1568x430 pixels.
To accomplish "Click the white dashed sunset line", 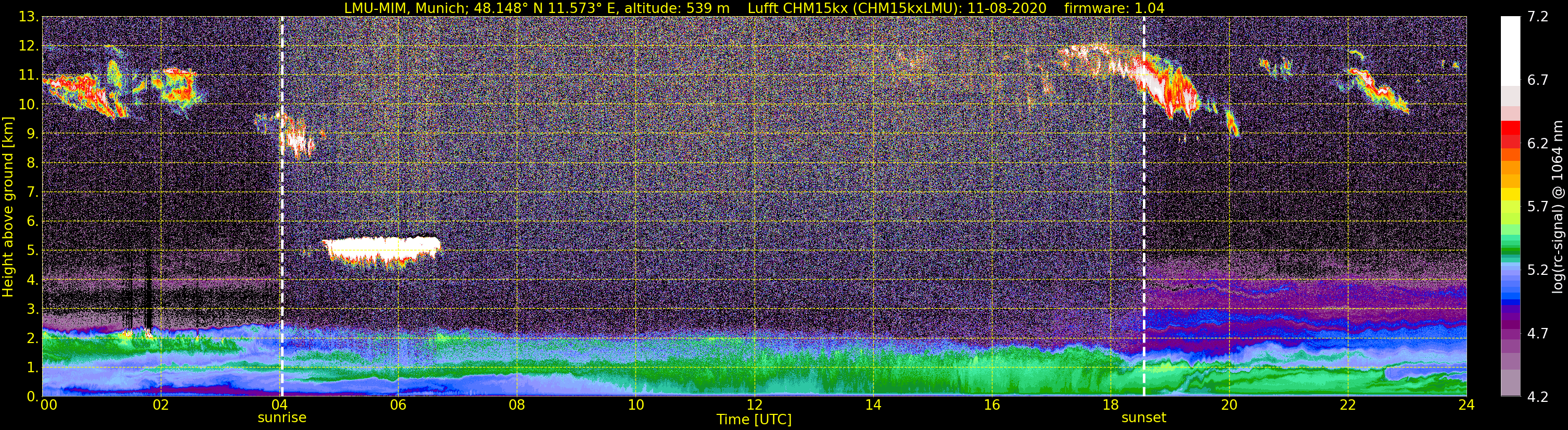I will (x=1144, y=207).
